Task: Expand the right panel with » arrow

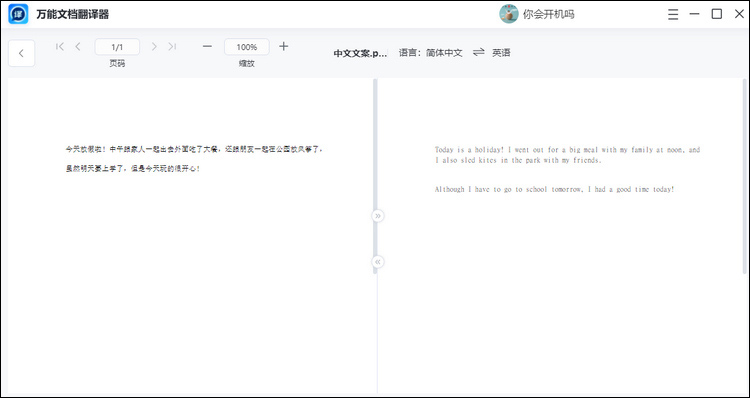Action: 378,216
